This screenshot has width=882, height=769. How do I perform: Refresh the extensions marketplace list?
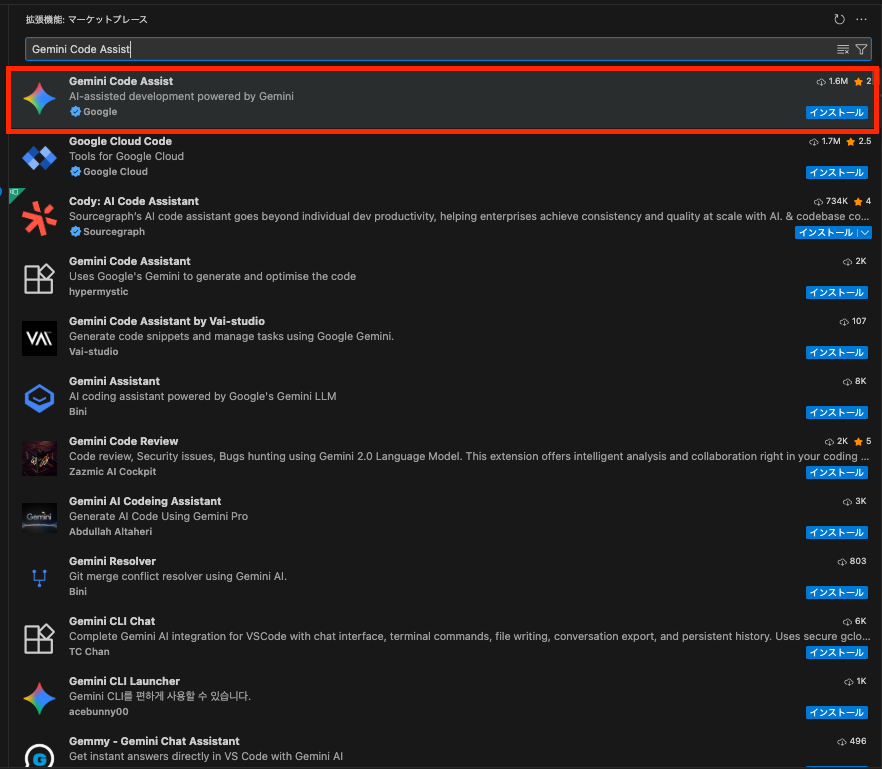coord(839,19)
